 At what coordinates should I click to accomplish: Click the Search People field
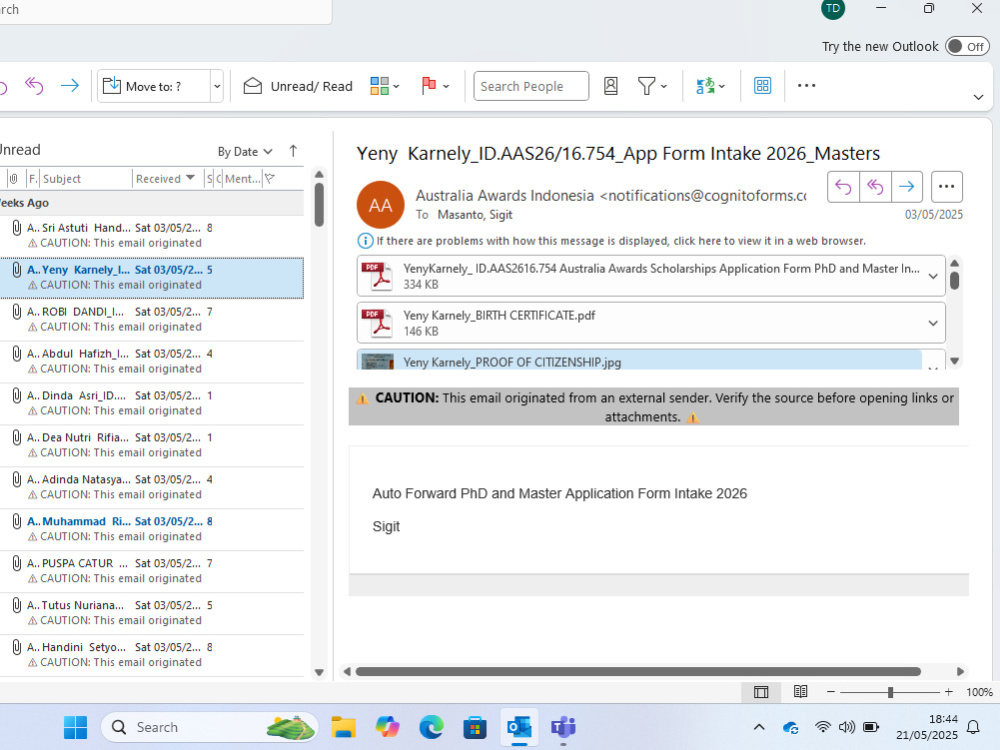point(531,86)
